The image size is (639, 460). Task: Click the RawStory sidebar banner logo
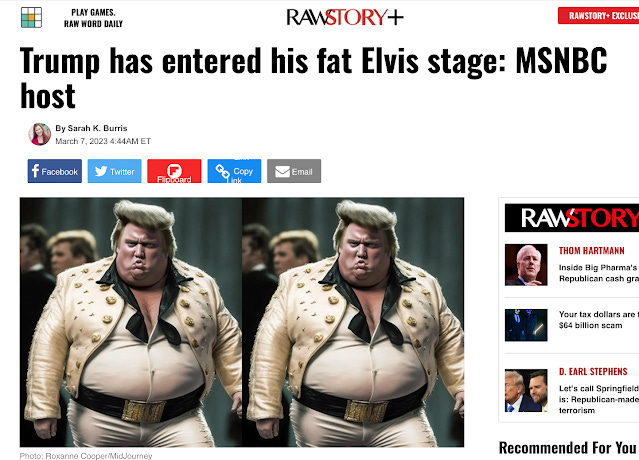coord(572,218)
